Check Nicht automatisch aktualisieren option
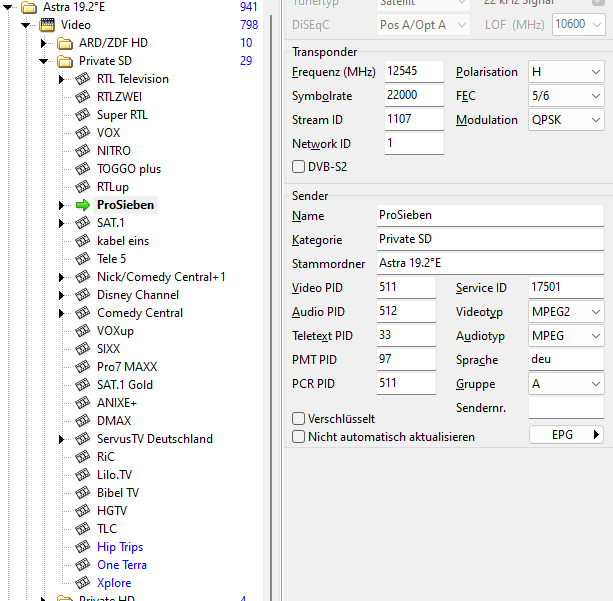This screenshot has width=613, height=601. point(298,437)
